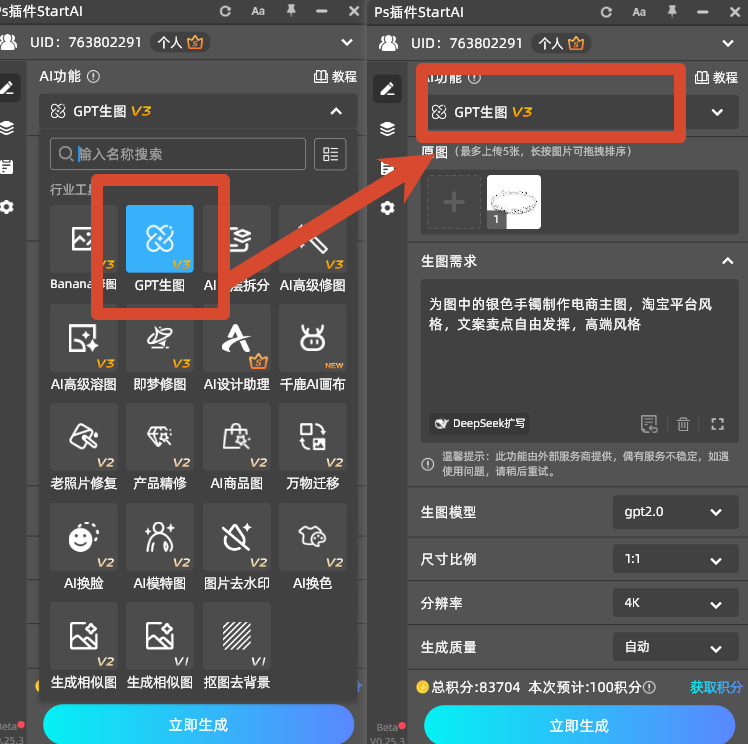Screen dimensions: 748x744
Task: Pin the right StartAI panel
Action: coord(672,11)
